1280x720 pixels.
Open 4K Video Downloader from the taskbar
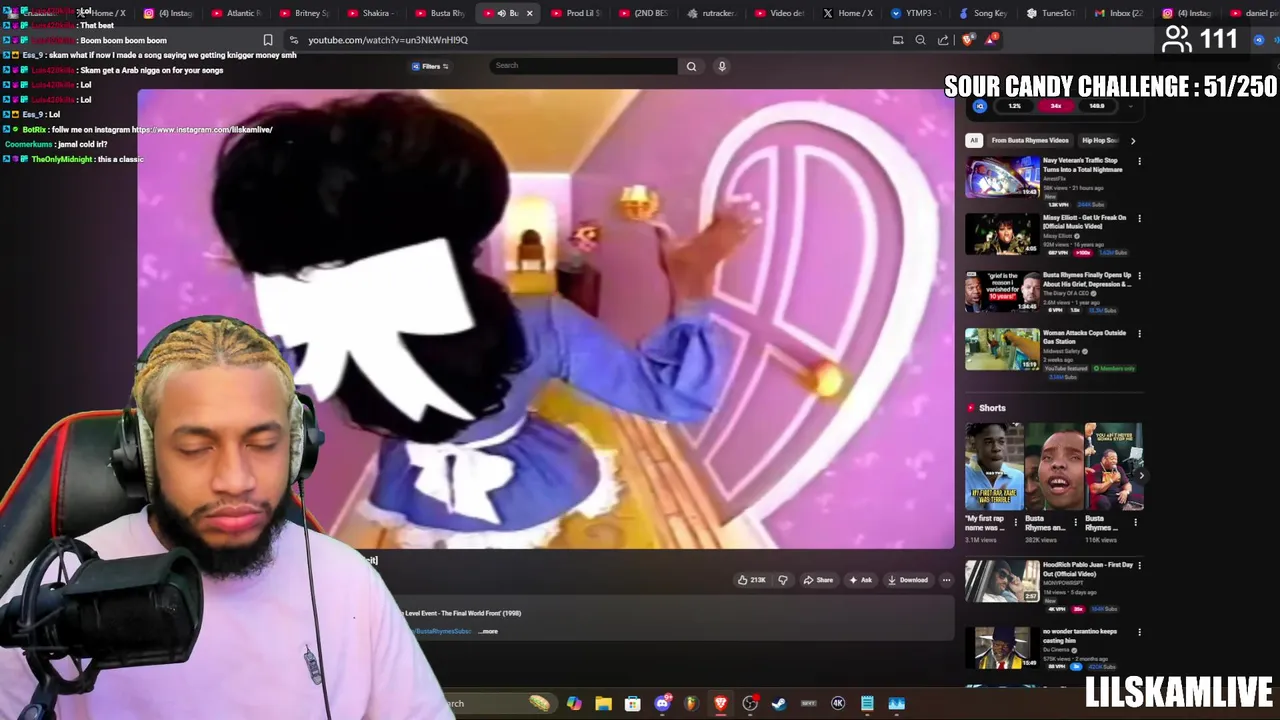point(838,704)
